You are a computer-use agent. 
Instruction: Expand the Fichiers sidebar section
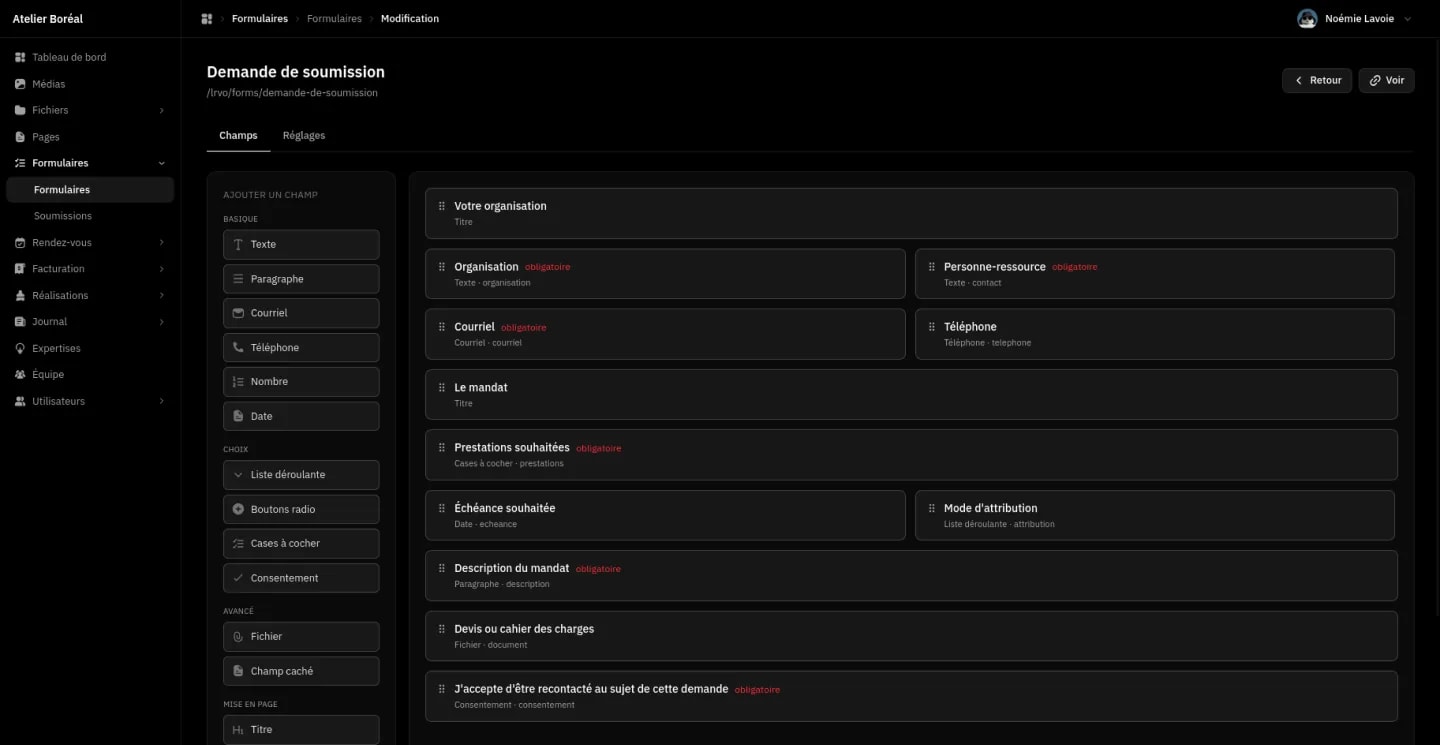(162, 110)
